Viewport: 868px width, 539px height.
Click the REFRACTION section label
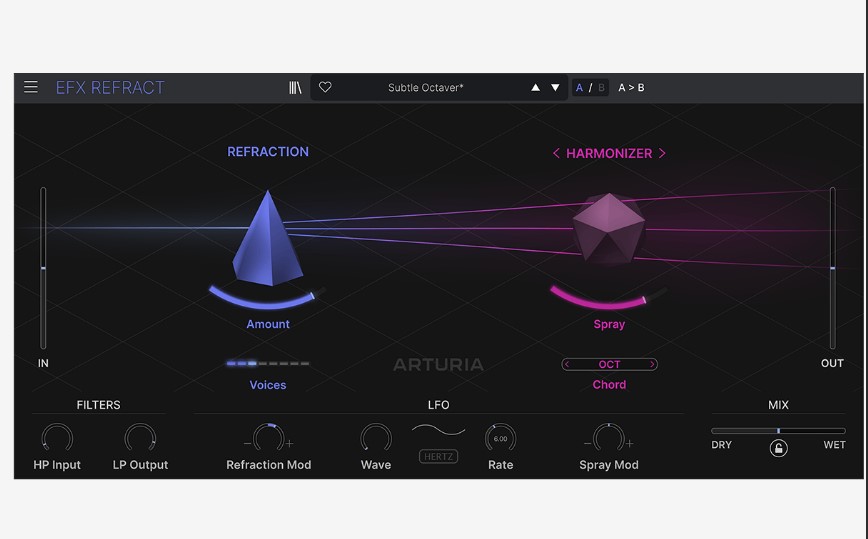click(268, 152)
